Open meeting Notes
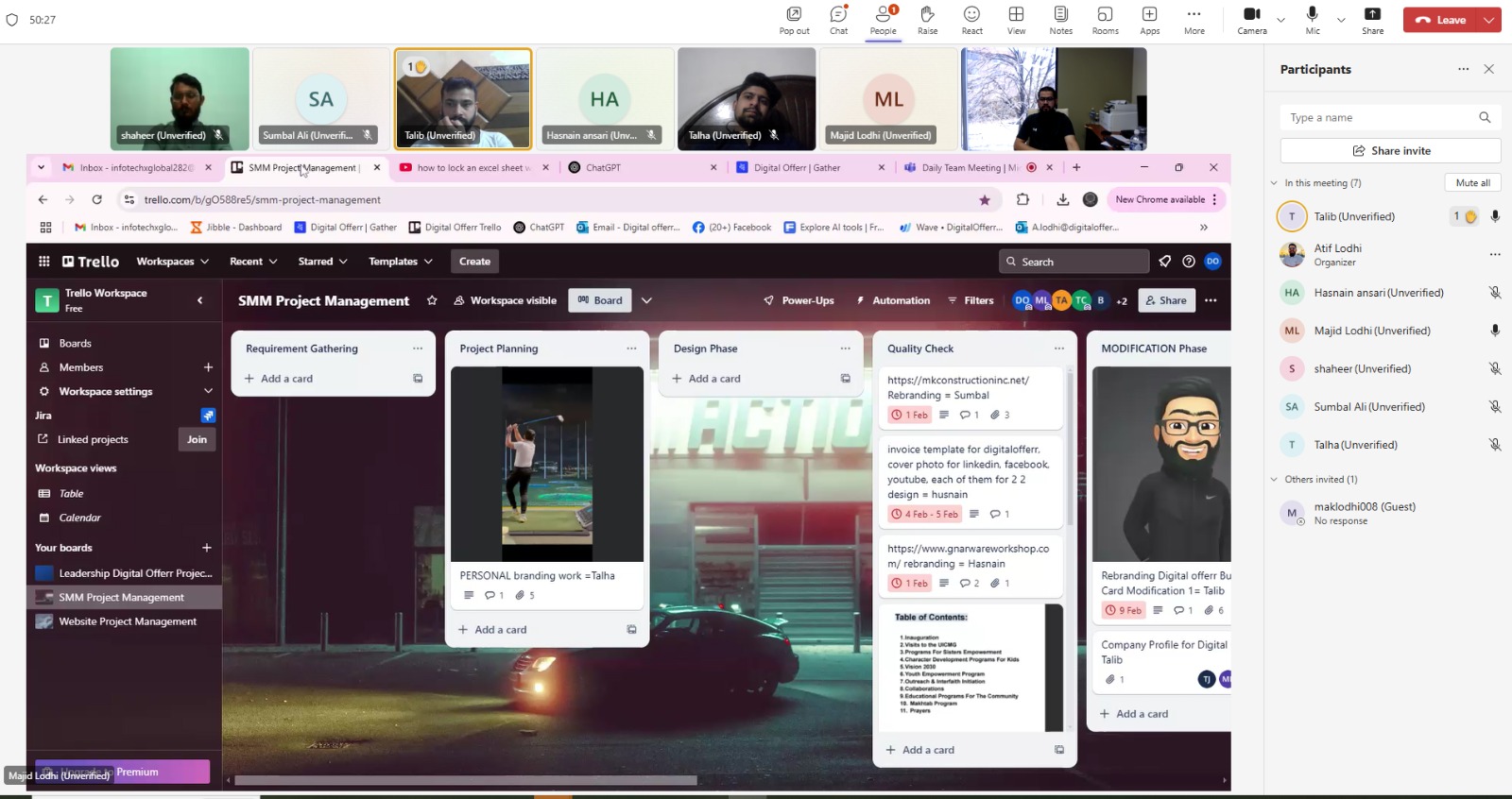This screenshot has width=1512, height=799. tap(1060, 19)
